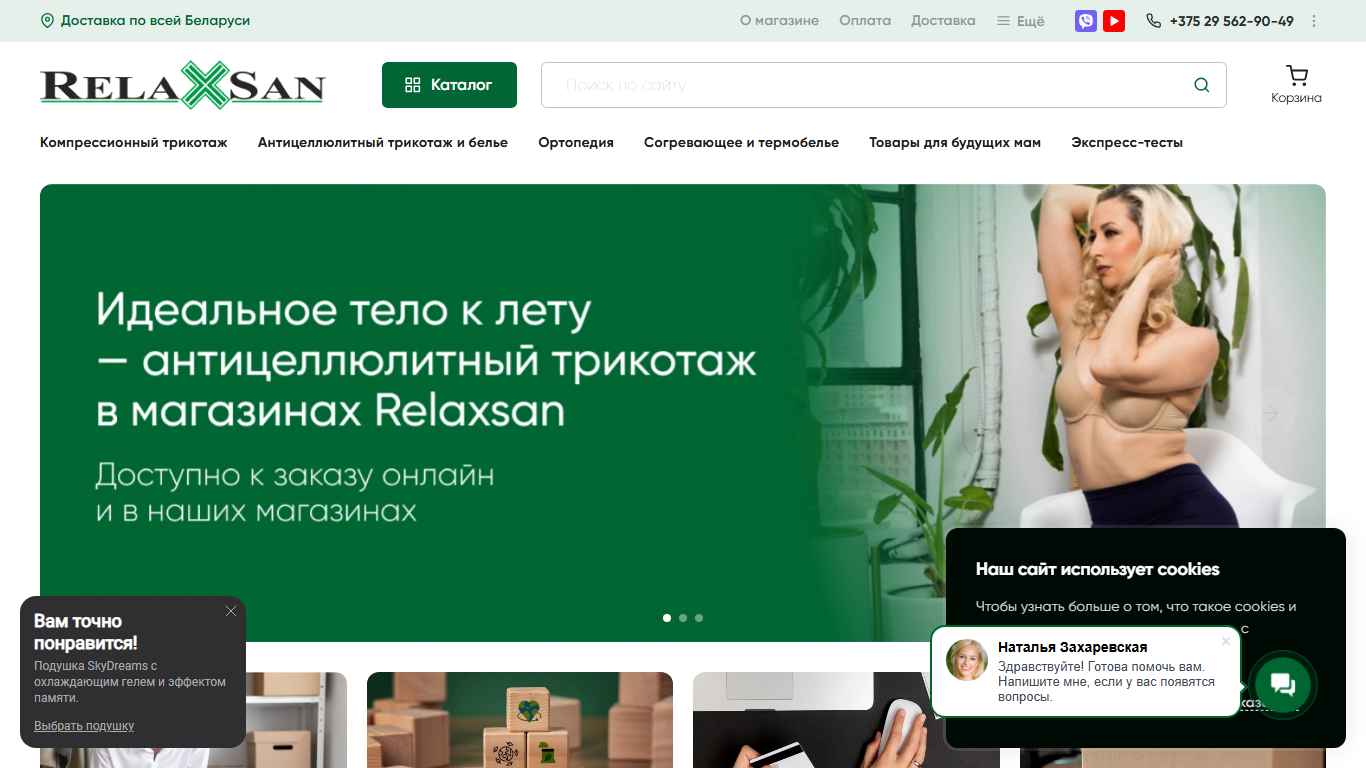This screenshot has width=1366, height=768.
Task: Open the Доставка page link
Action: click(943, 21)
